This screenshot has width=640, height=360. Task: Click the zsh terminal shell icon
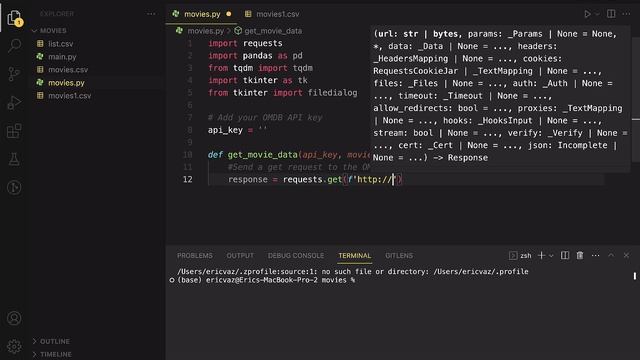pyautogui.click(x=513, y=256)
